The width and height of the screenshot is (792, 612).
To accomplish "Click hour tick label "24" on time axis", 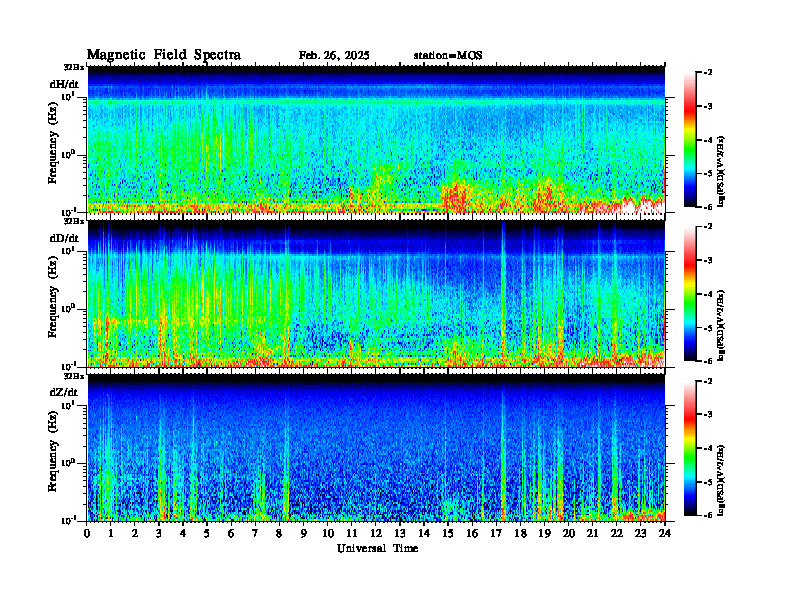I will pos(665,534).
